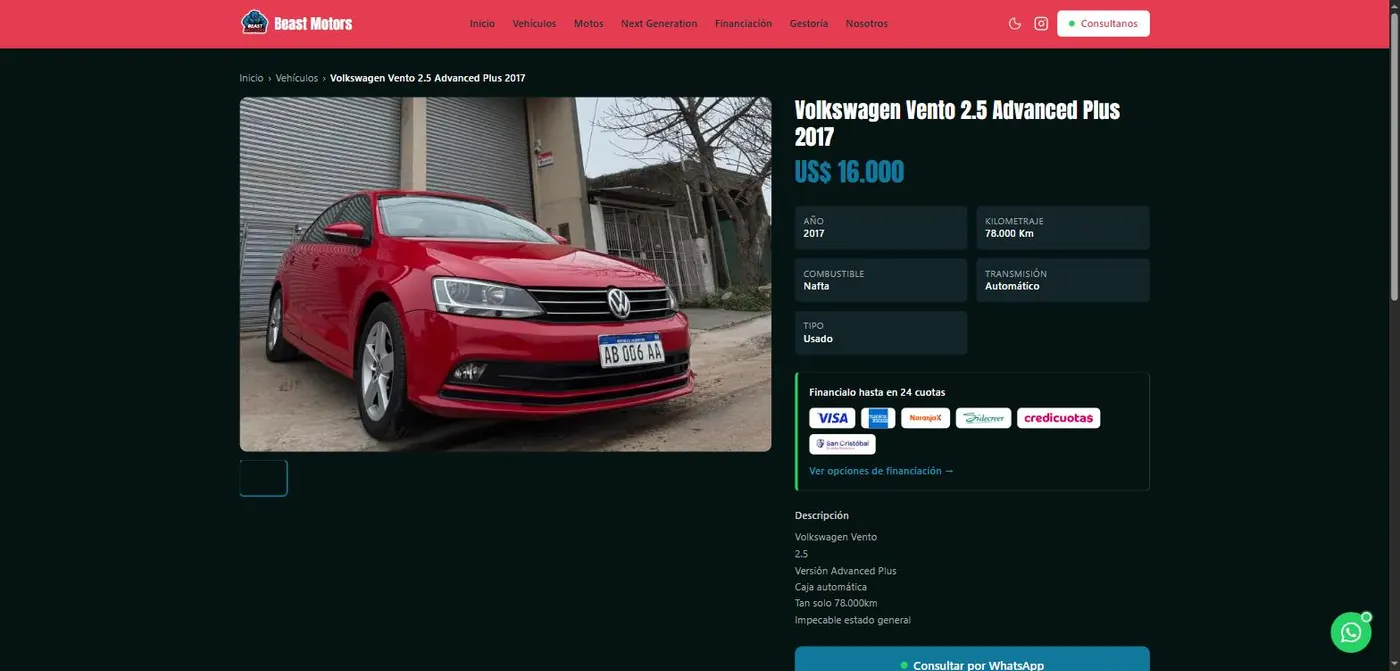
Task: Click the Credicuotas logo
Action: pos(1058,418)
